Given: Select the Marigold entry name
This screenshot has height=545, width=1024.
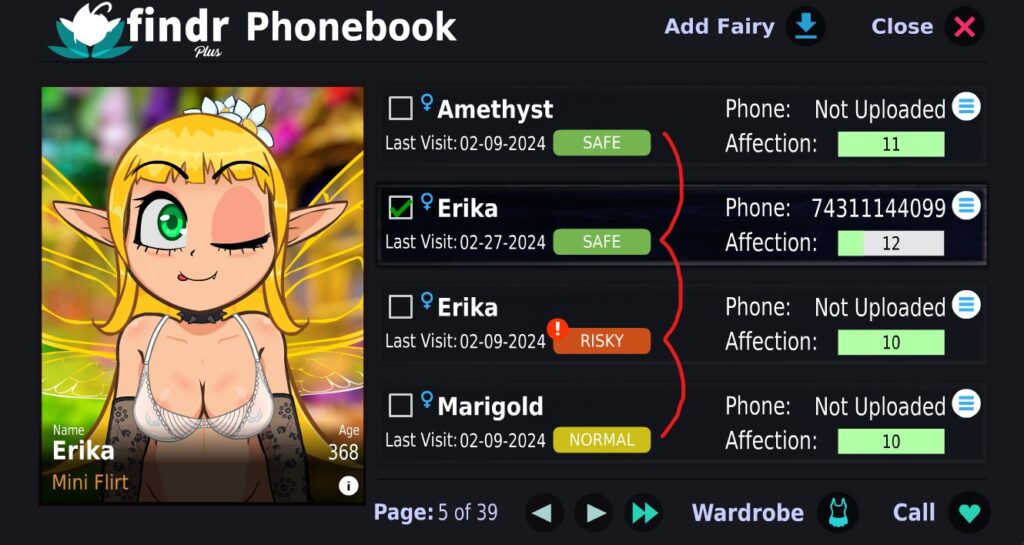Looking at the screenshot, I should 490,406.
